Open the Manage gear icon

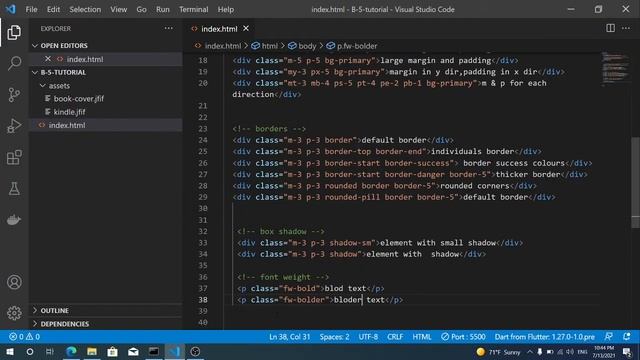point(14,313)
